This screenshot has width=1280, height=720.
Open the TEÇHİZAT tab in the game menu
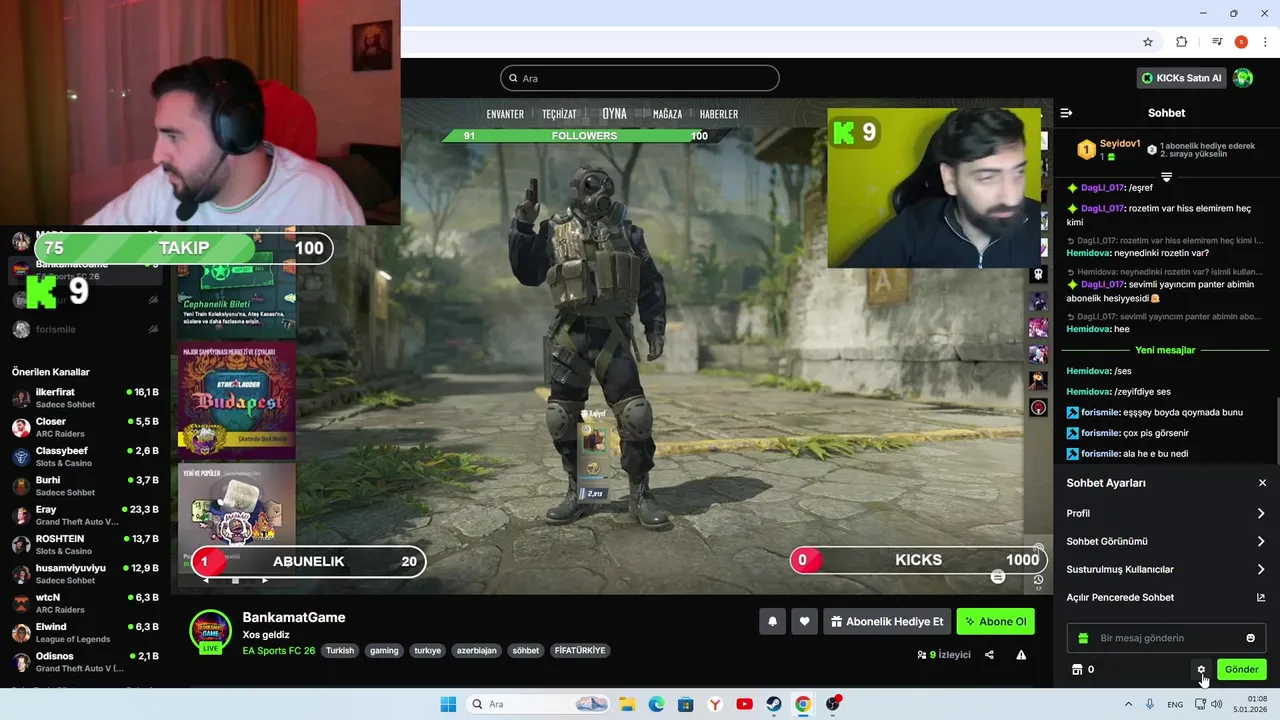pyautogui.click(x=560, y=114)
